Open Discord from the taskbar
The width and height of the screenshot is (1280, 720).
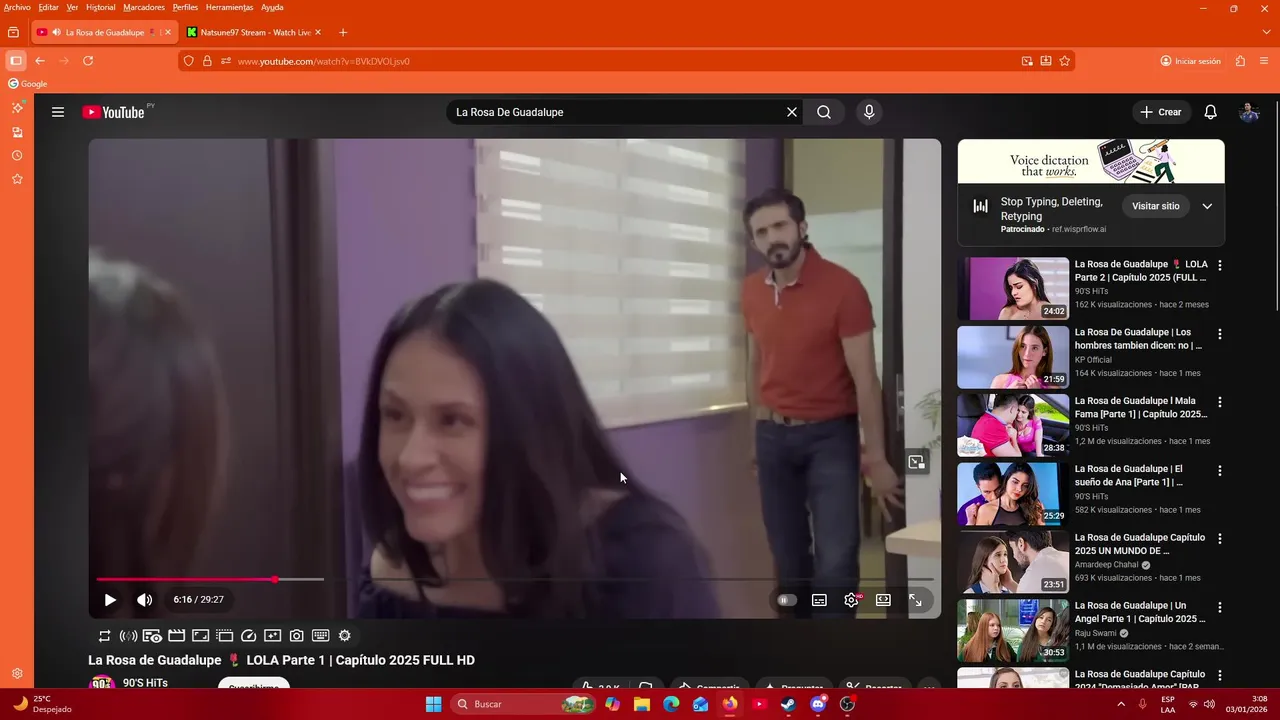tap(818, 704)
